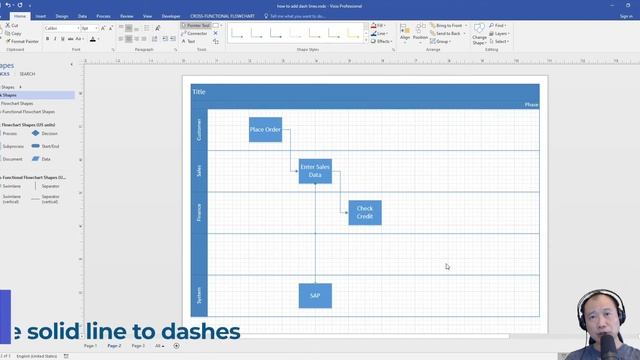Click Bring to Front
This screenshot has width=640, height=360.
pyautogui.click(x=448, y=25)
